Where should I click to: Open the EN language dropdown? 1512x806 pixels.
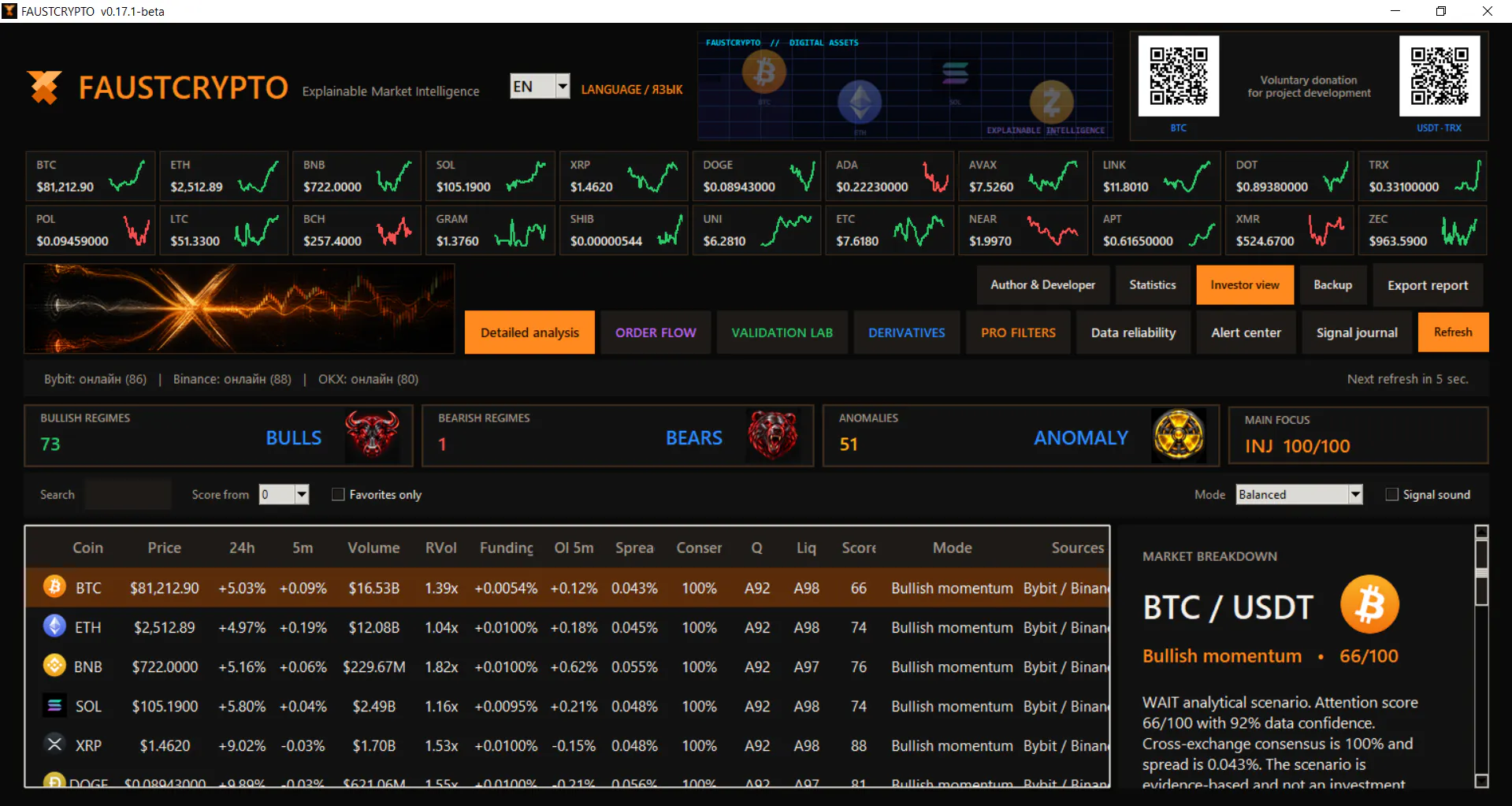click(540, 86)
